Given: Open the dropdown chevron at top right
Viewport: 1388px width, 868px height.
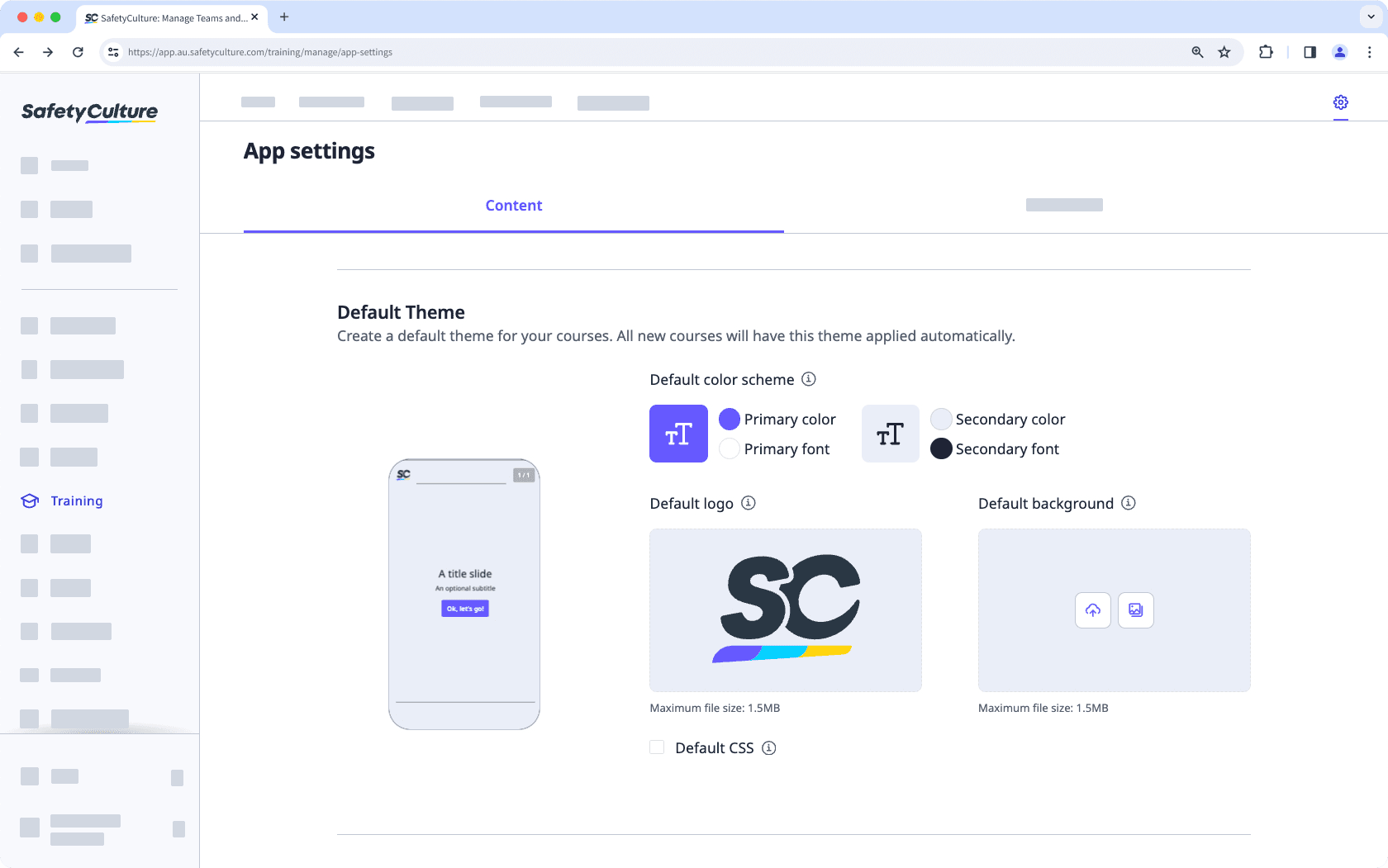Looking at the screenshot, I should (1369, 17).
